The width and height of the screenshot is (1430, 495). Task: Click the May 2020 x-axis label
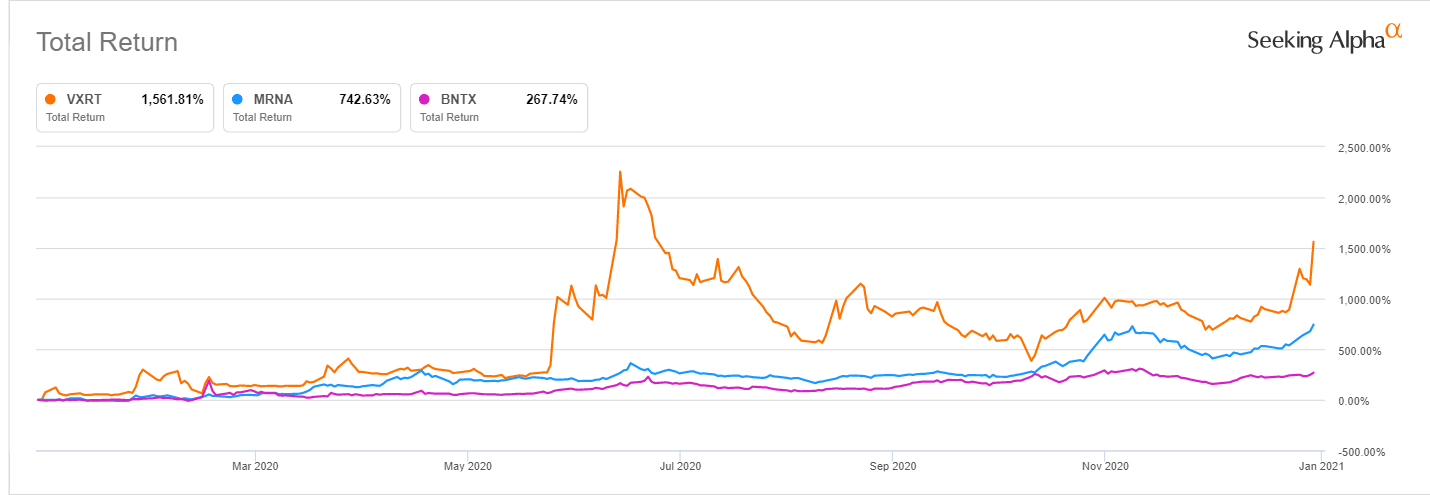467,465
